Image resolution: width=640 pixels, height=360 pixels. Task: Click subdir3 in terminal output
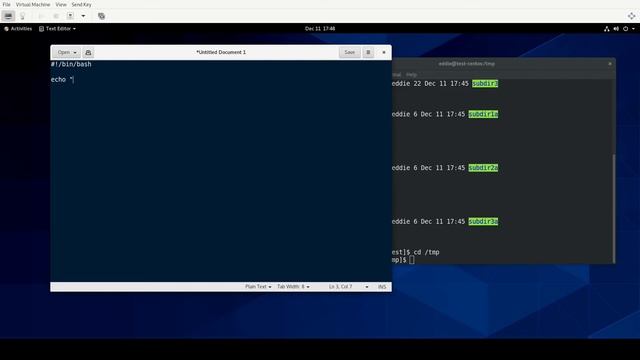[485, 83]
